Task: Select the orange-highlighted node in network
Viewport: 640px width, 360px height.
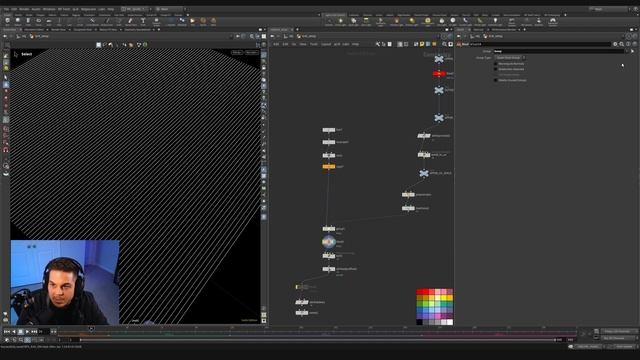Action: pyautogui.click(x=329, y=167)
